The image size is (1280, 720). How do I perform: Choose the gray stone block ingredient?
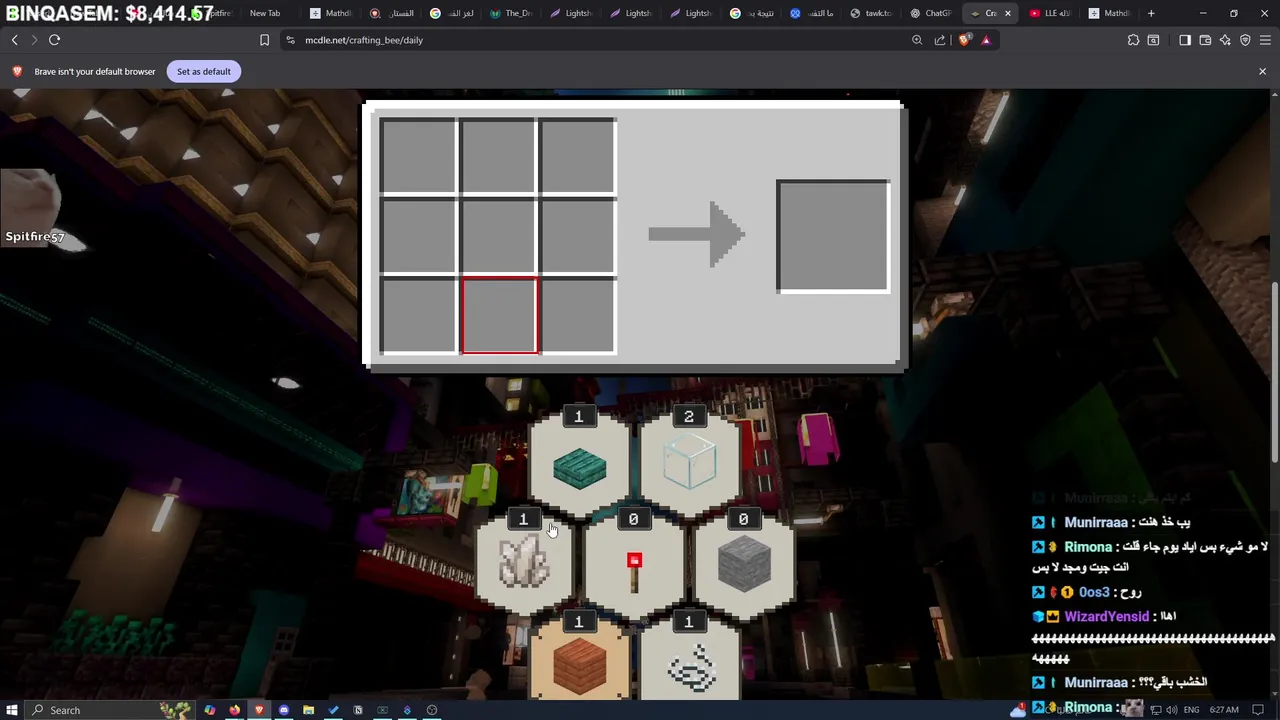pyautogui.click(x=744, y=566)
